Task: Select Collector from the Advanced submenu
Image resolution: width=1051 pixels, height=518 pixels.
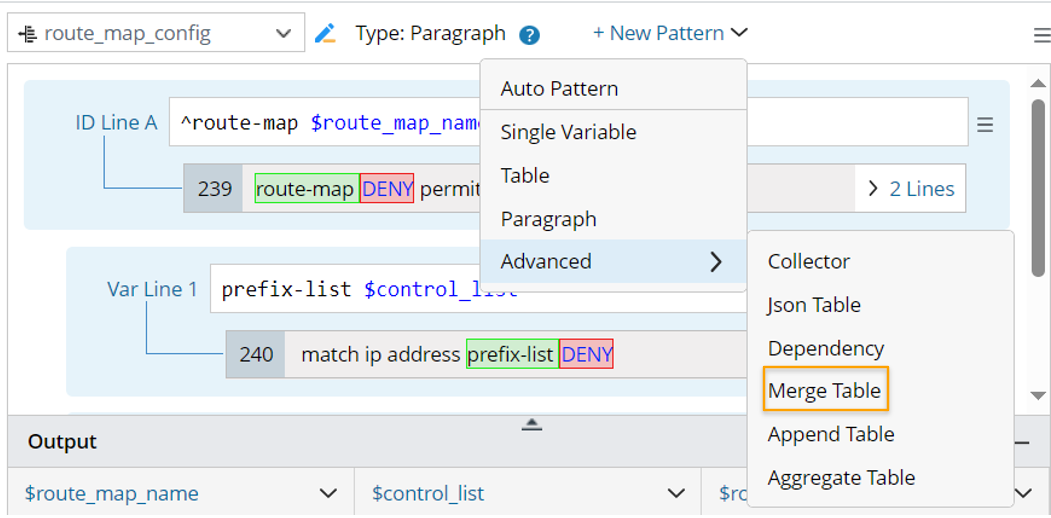Action: coord(808,261)
